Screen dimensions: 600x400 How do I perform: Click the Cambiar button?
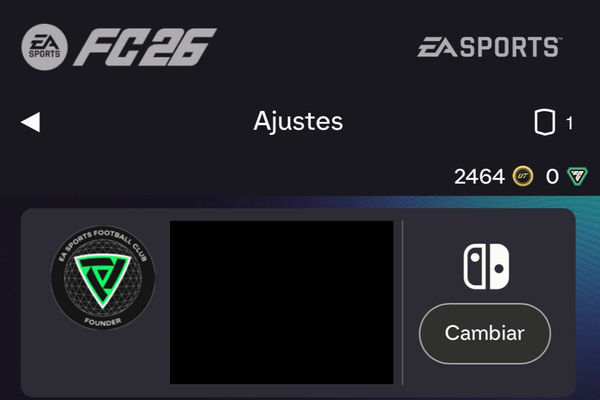[x=485, y=333]
